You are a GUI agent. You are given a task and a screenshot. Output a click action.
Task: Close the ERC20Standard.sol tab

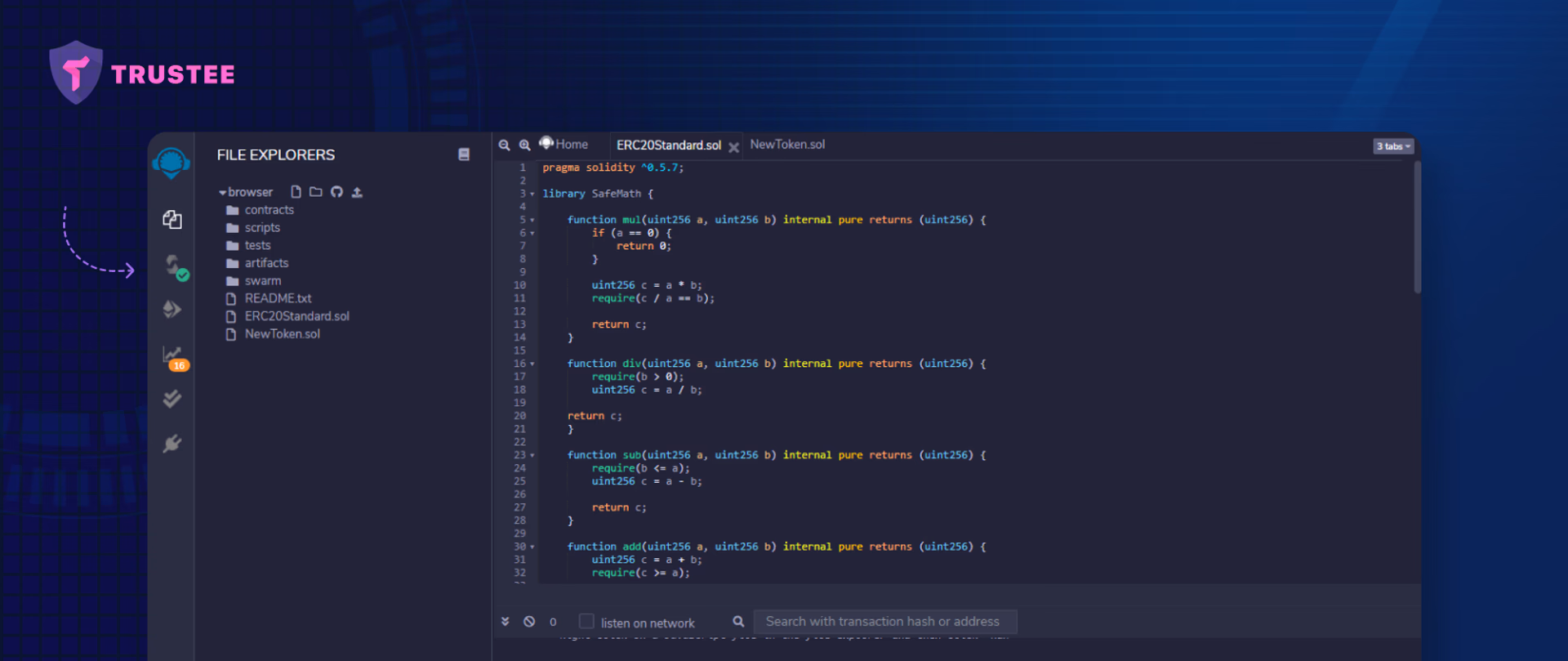click(x=733, y=147)
